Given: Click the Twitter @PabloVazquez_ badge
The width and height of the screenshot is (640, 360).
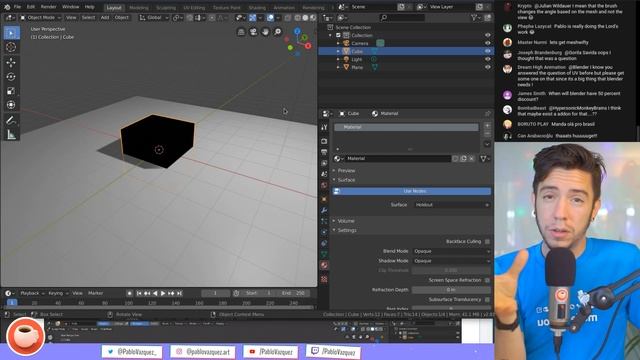Looking at the screenshot, I should pyautogui.click(x=132, y=351).
